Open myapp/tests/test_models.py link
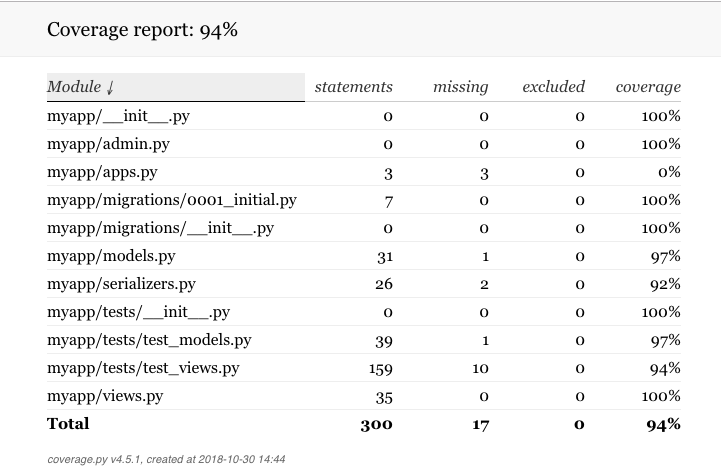 pyautogui.click(x=149, y=340)
